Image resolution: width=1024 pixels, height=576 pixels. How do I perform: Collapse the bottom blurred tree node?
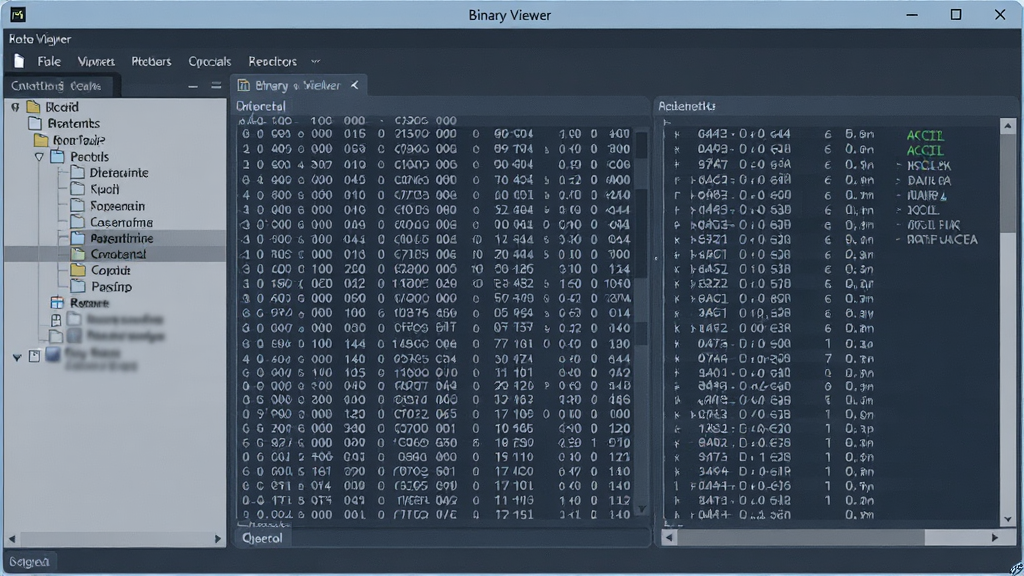coord(17,357)
